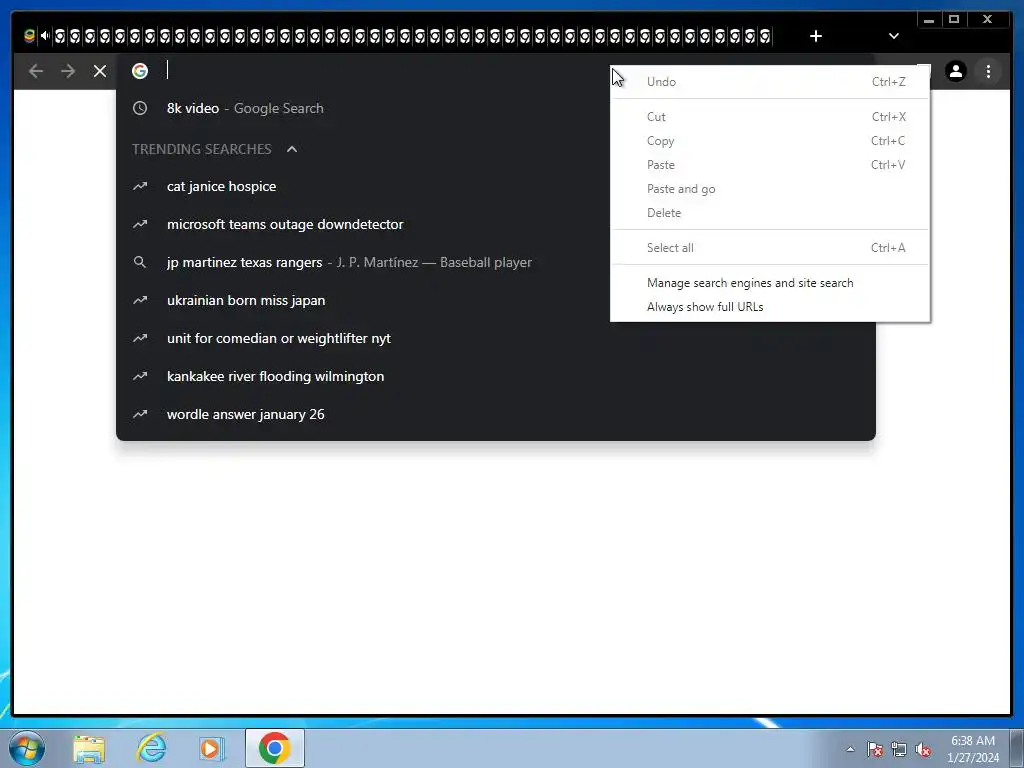The width and height of the screenshot is (1024, 768).
Task: Click the Chrome icon in the taskbar
Action: point(274,748)
